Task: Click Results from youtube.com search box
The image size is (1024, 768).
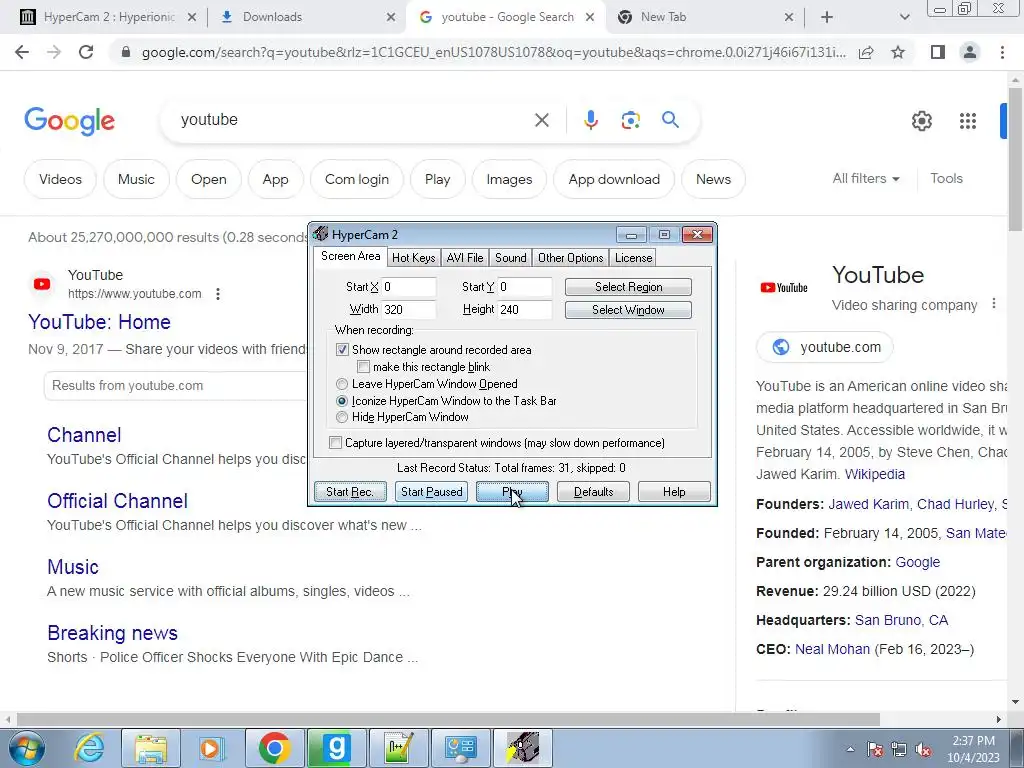Action: point(175,386)
